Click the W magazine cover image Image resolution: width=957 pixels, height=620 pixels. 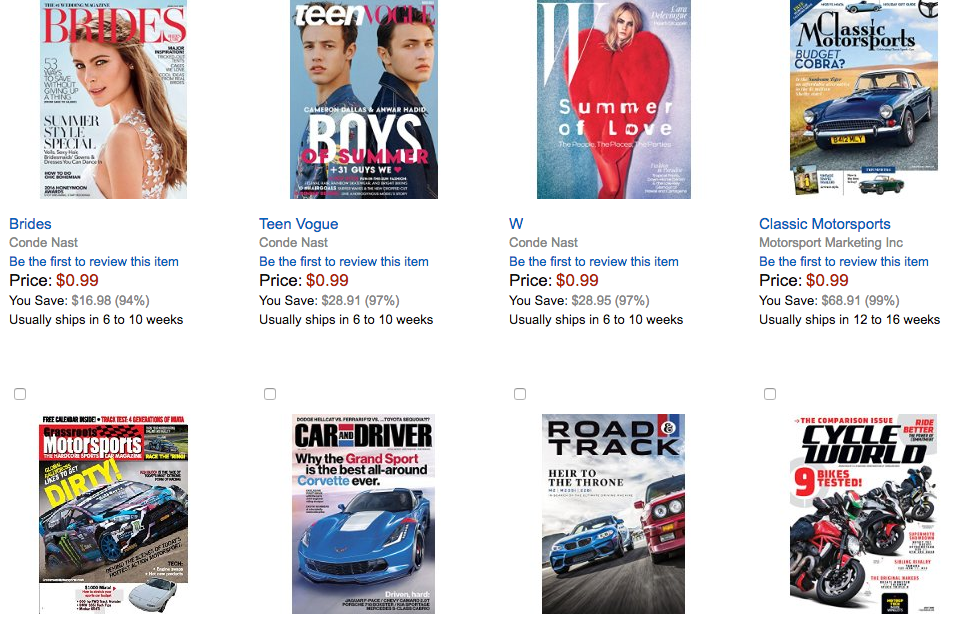coord(613,100)
